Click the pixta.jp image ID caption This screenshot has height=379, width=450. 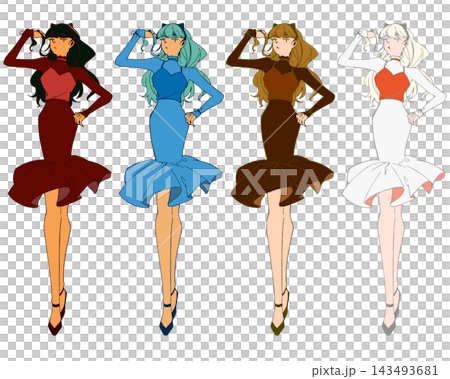click(x=375, y=370)
